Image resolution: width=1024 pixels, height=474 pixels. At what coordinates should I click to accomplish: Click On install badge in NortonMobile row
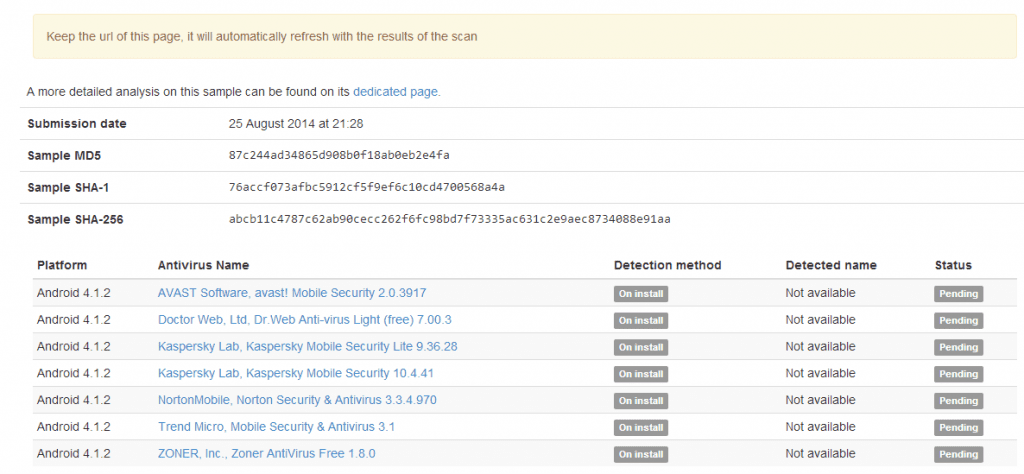641,401
